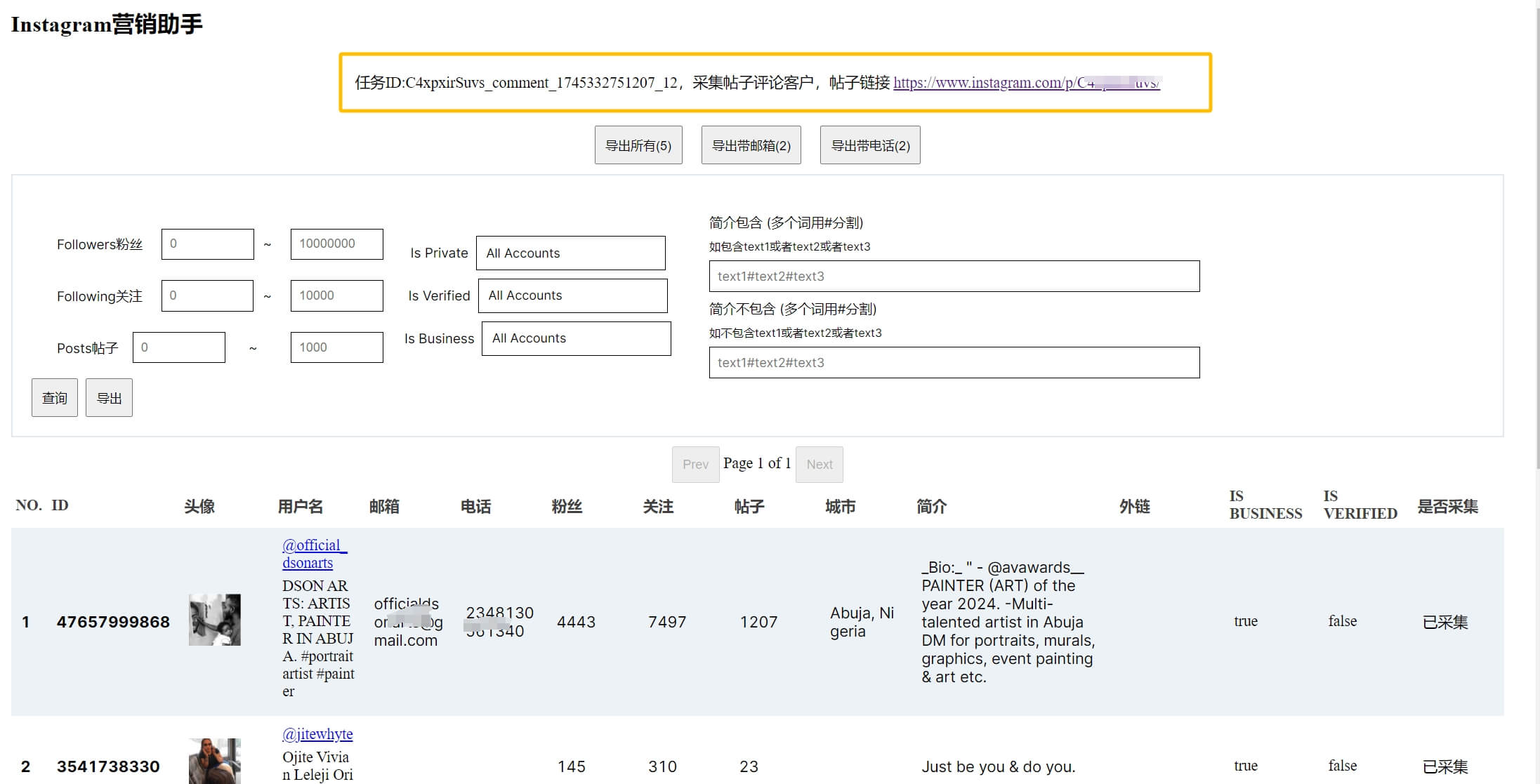
Task: Open the Instagram post link in the task box
Action: pos(1027,83)
